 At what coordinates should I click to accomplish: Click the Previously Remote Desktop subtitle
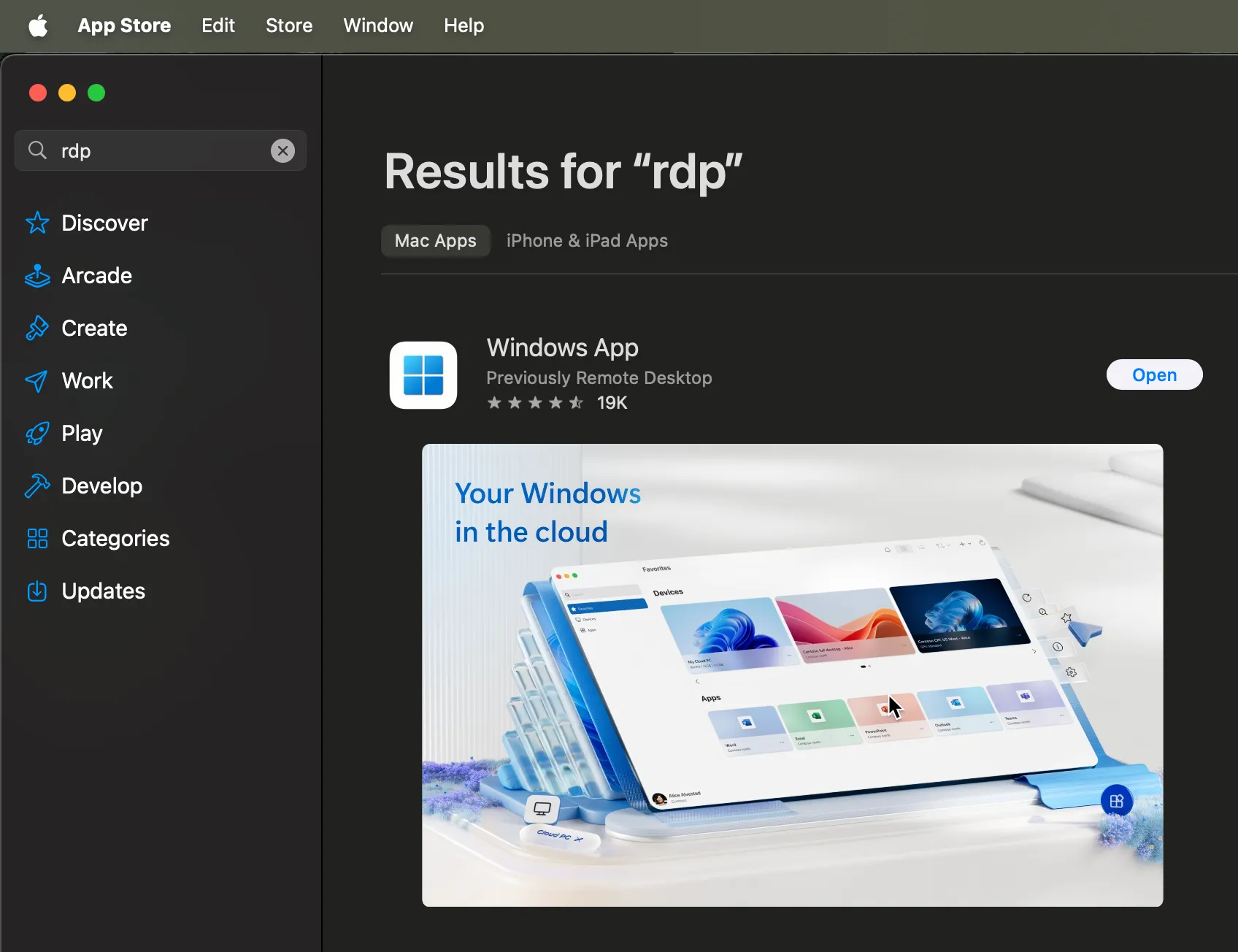click(x=599, y=377)
